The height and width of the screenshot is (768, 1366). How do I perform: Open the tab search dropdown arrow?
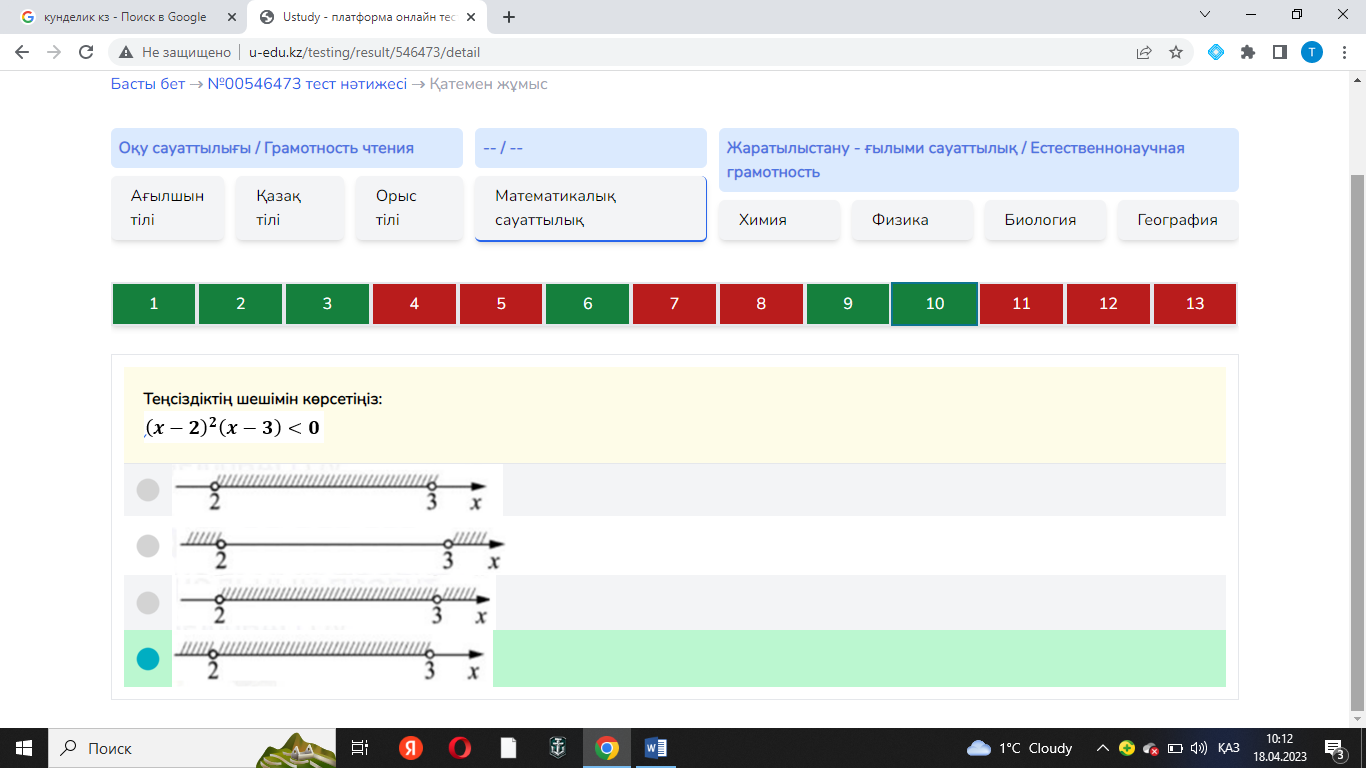coord(1205,15)
